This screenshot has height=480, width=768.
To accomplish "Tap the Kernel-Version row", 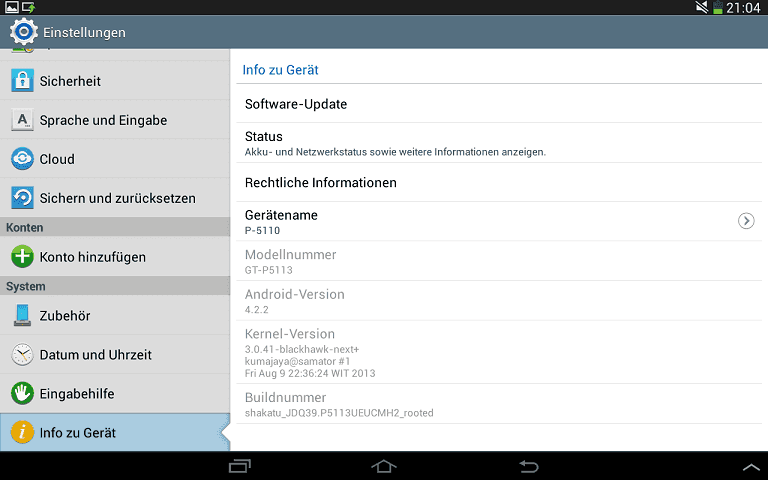I will click(499, 352).
